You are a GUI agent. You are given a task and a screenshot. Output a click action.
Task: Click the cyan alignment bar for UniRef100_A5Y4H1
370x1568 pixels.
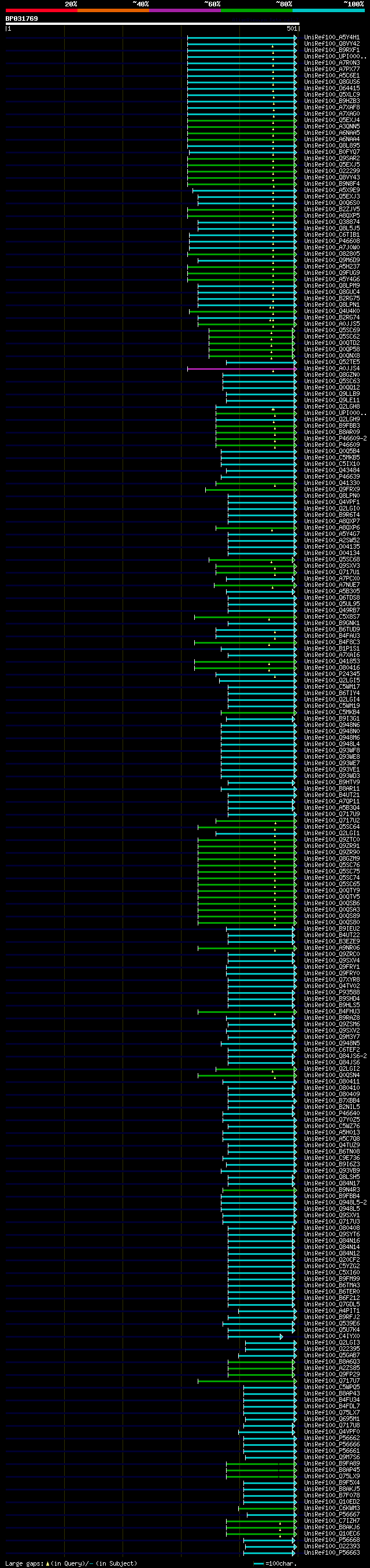(x=242, y=38)
